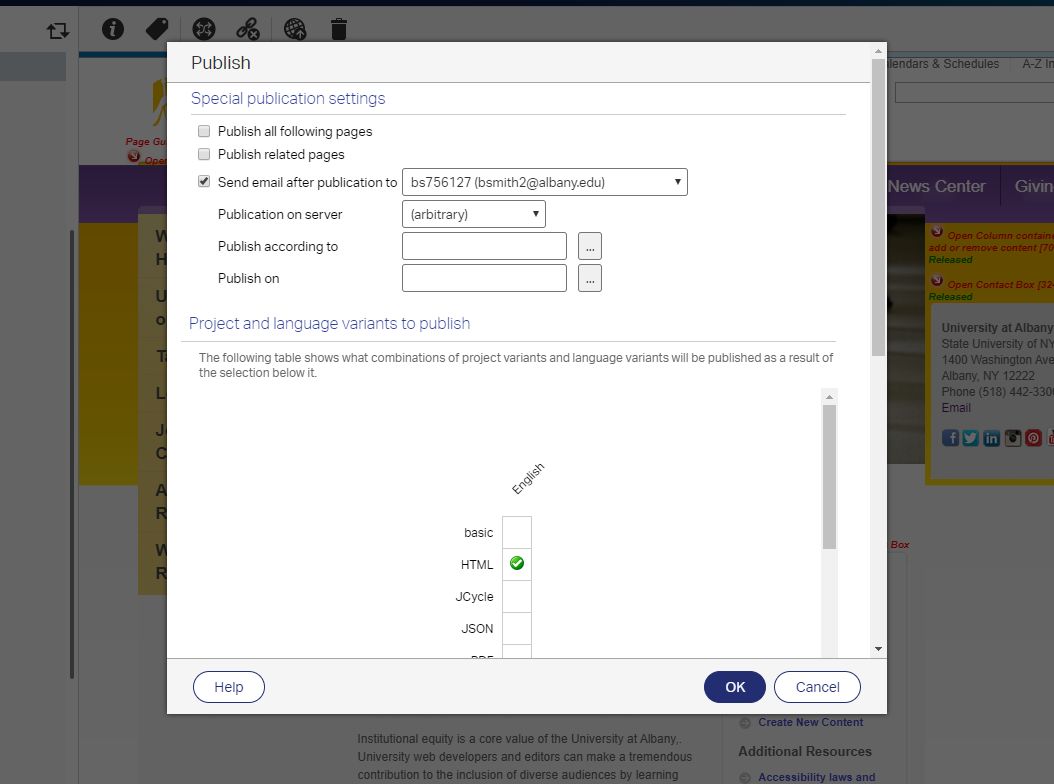Click the LinkedIn icon in contact box
Image resolution: width=1054 pixels, height=784 pixels.
pyautogui.click(x=991, y=438)
